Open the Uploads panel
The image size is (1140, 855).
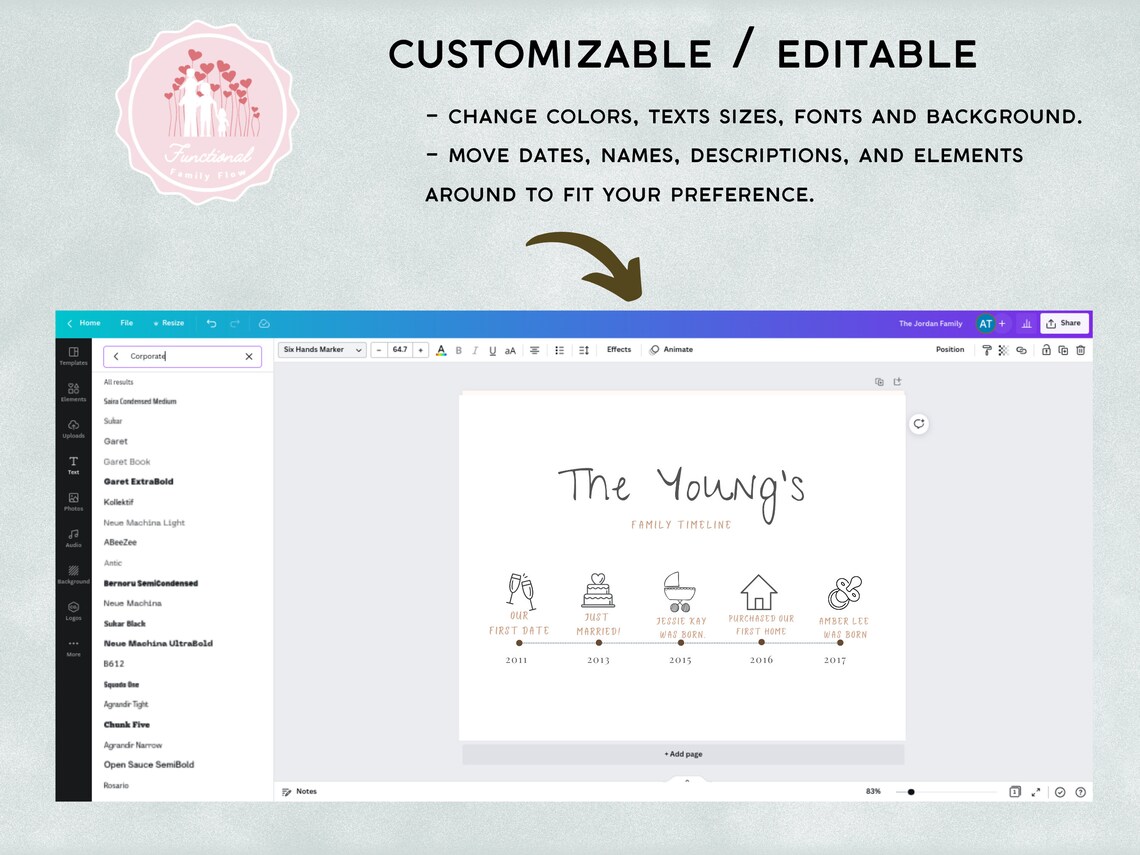(72, 428)
